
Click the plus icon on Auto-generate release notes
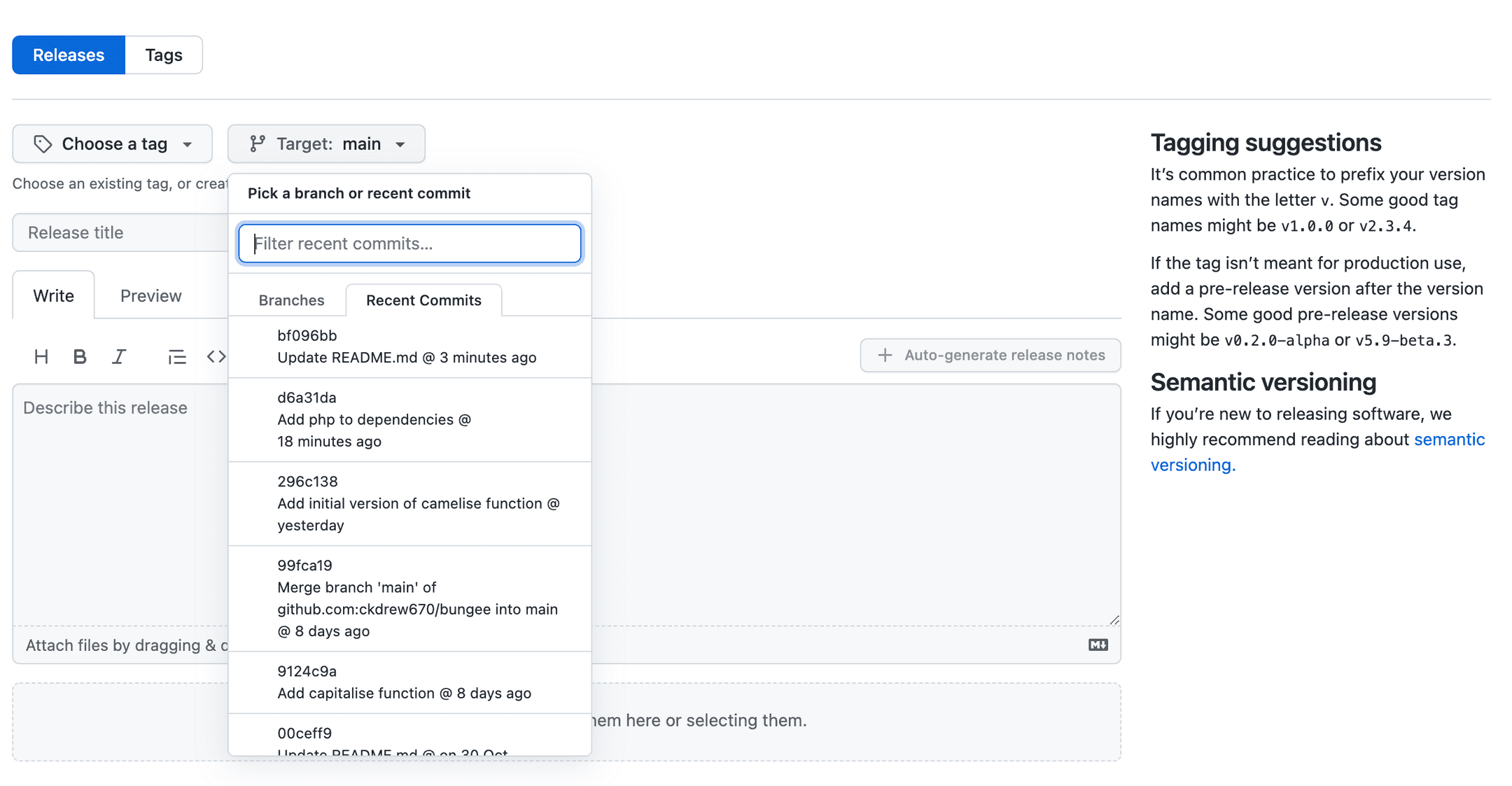[x=884, y=355]
